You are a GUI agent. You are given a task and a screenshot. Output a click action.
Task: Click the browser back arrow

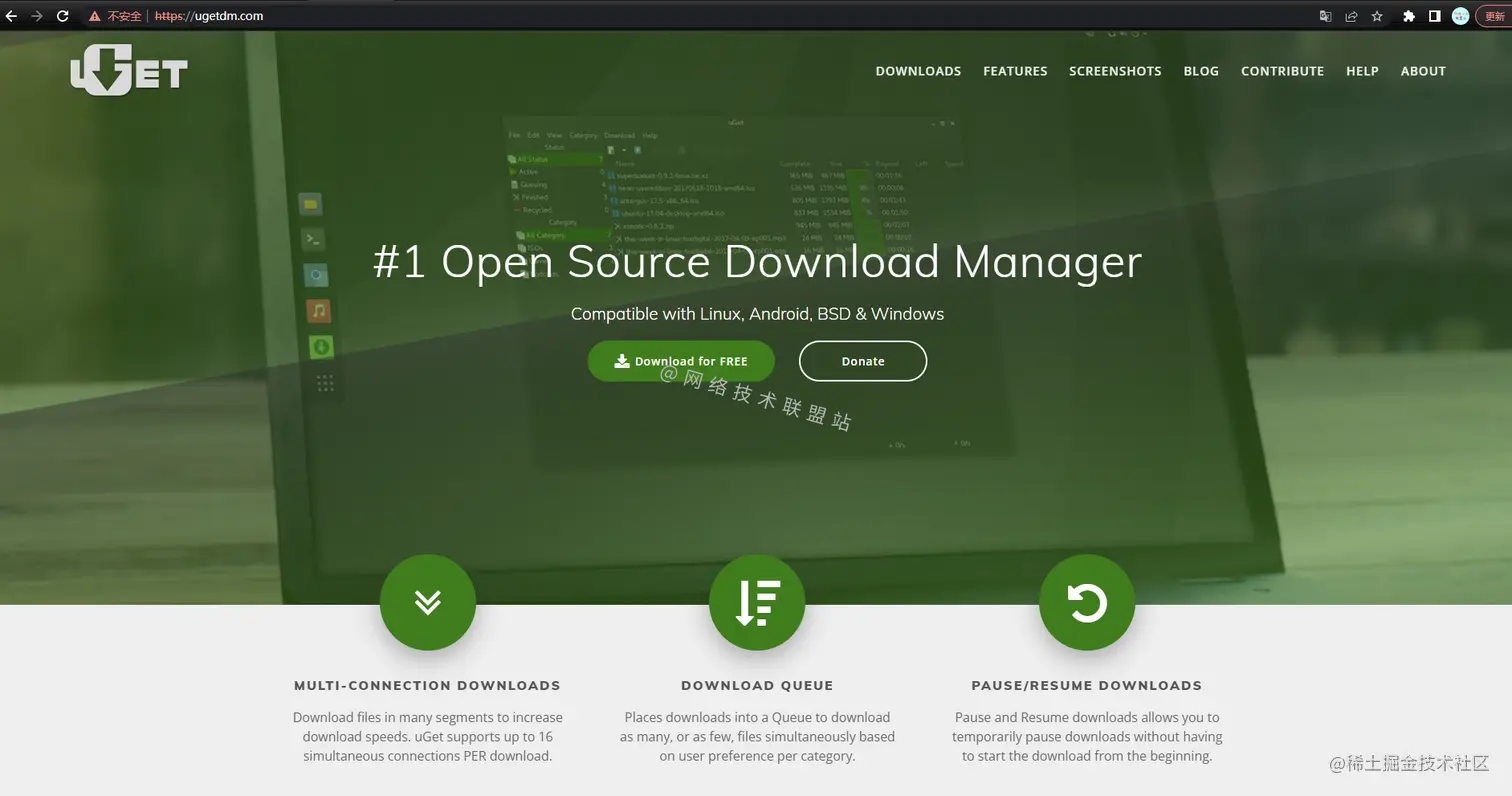[12, 16]
